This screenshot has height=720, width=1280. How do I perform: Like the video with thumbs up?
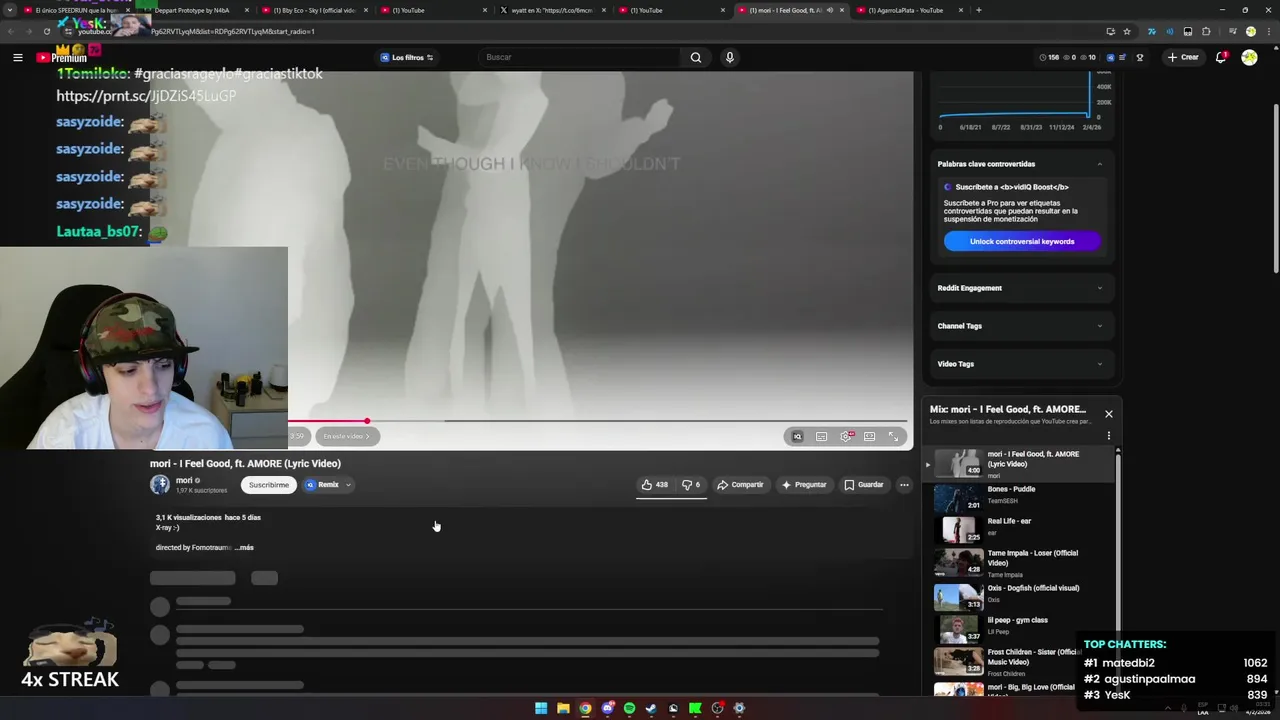[655, 485]
